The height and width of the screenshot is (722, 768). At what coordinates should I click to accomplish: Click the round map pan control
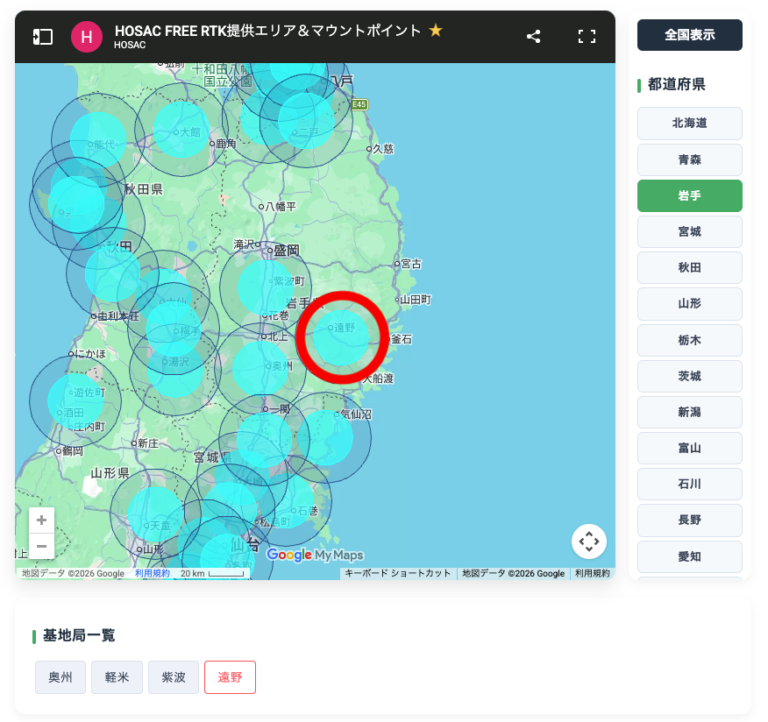tap(589, 541)
